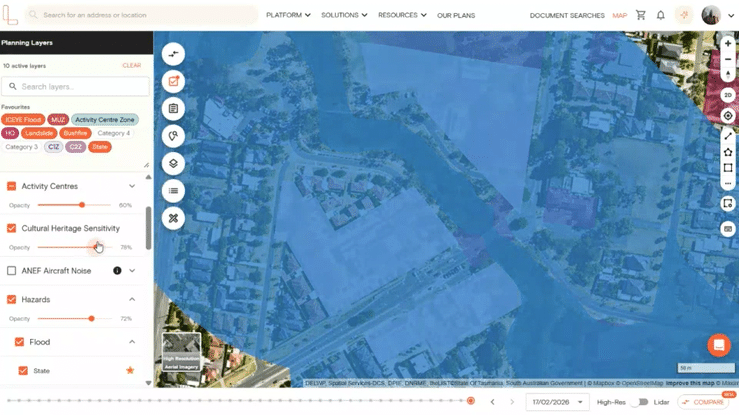Select the Landslide favourite chip
Screen dimensions: 739x415
click(x=39, y=133)
